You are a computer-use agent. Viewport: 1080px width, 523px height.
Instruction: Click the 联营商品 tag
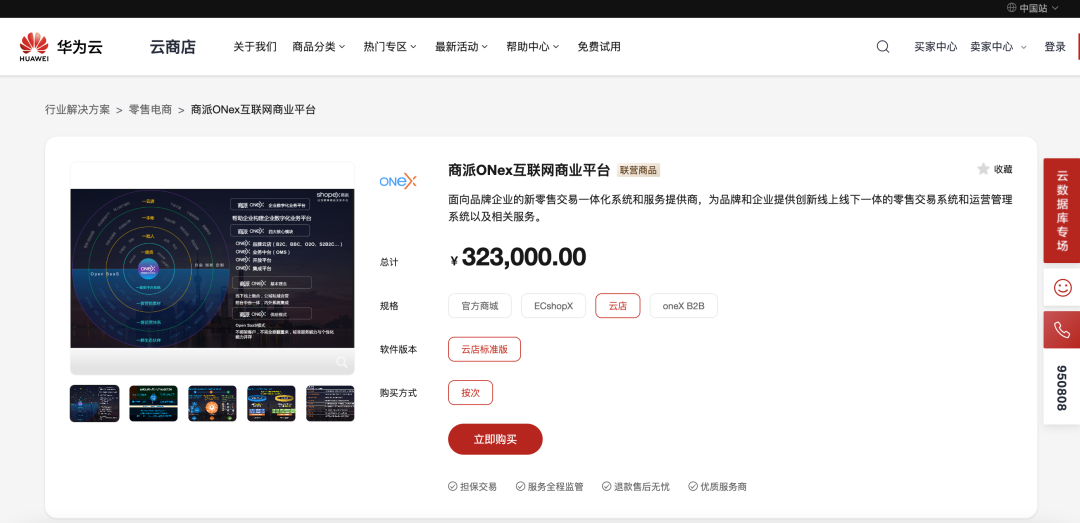(638, 170)
